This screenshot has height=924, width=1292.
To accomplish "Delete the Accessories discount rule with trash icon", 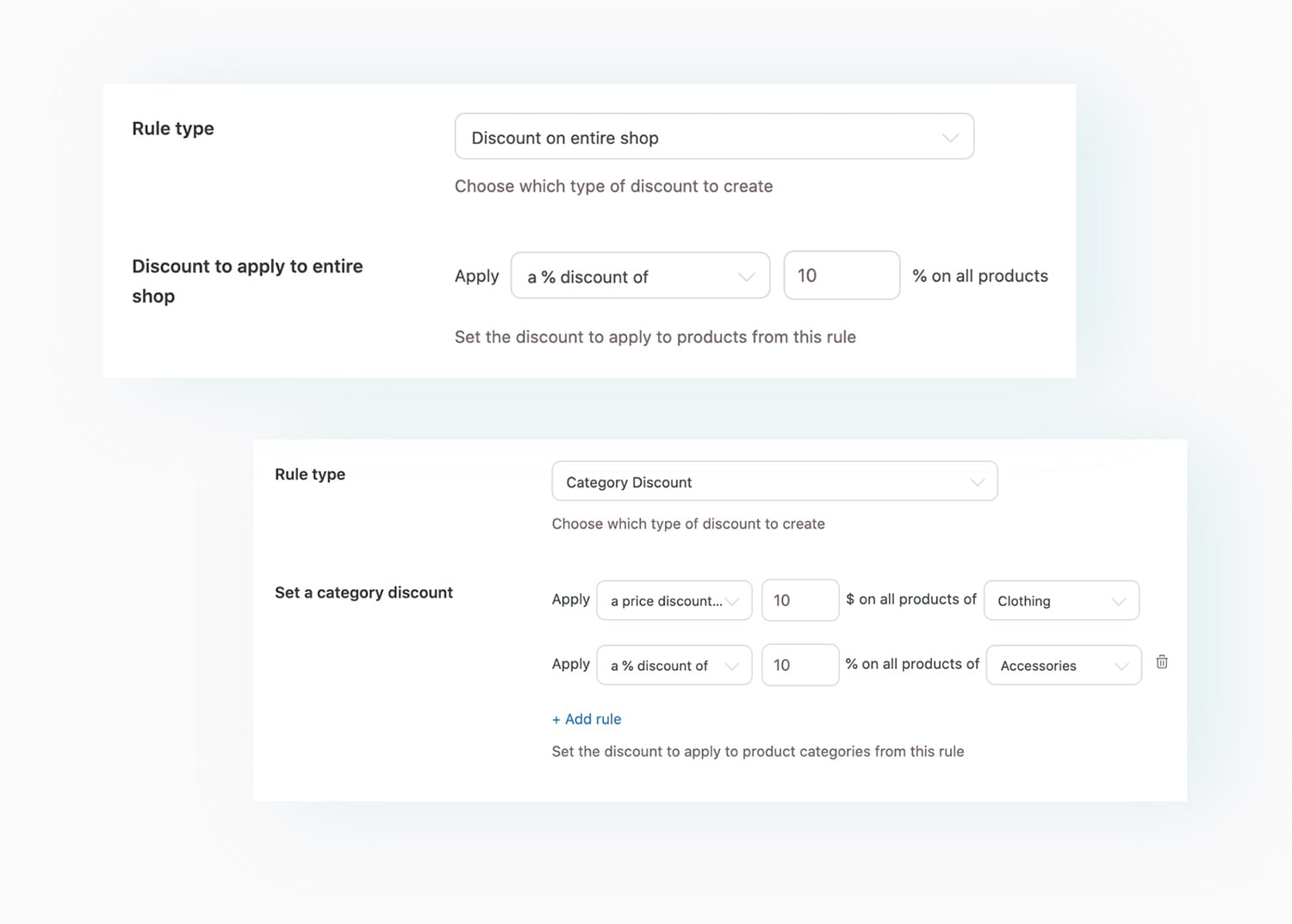I will click(1161, 662).
